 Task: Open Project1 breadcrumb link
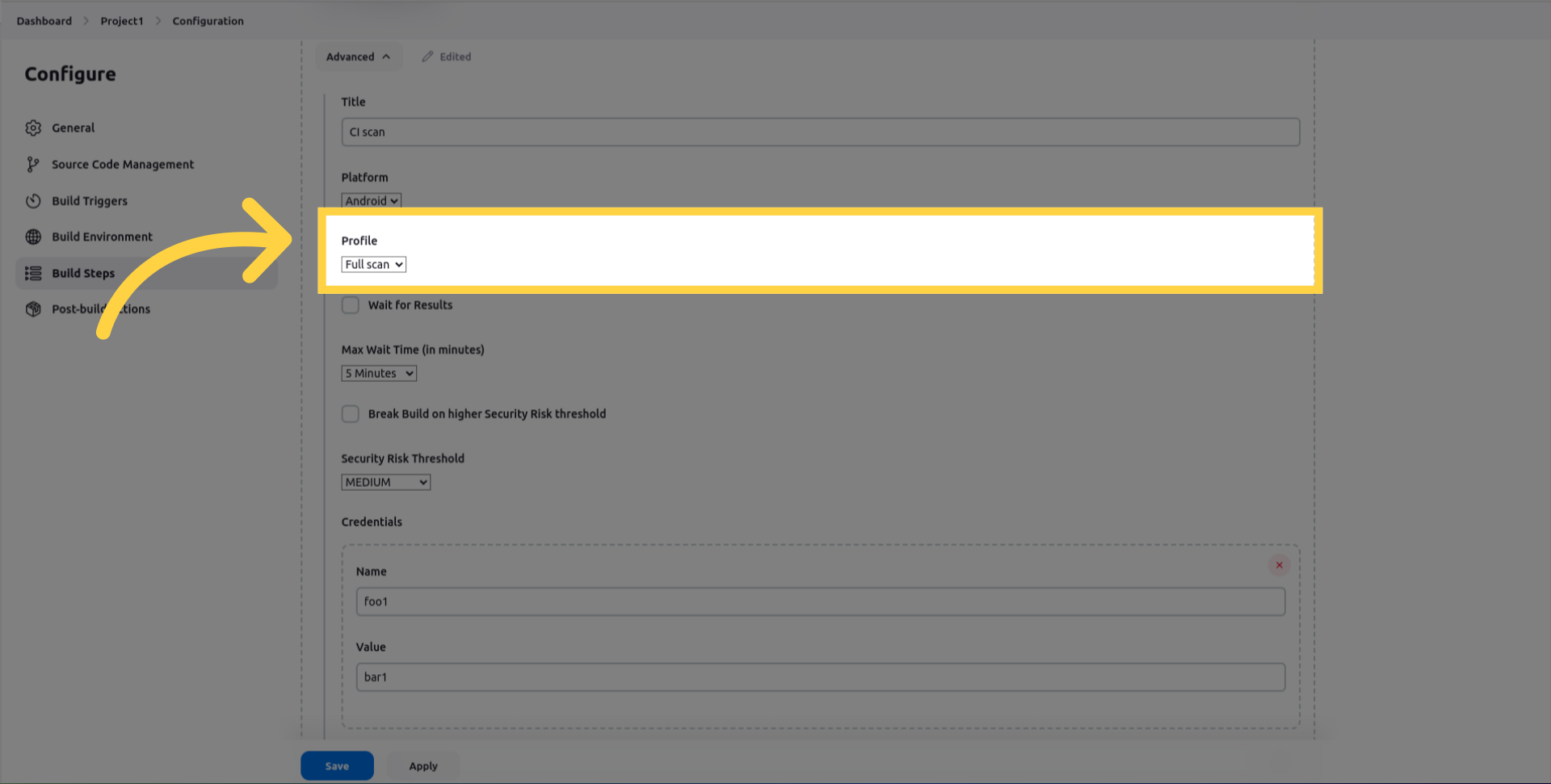tap(121, 21)
